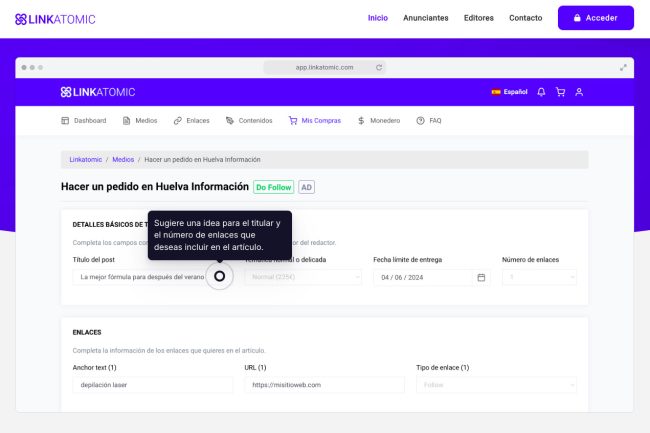Switch to the Medios tab
The height and width of the screenshot is (433, 650).
click(140, 120)
